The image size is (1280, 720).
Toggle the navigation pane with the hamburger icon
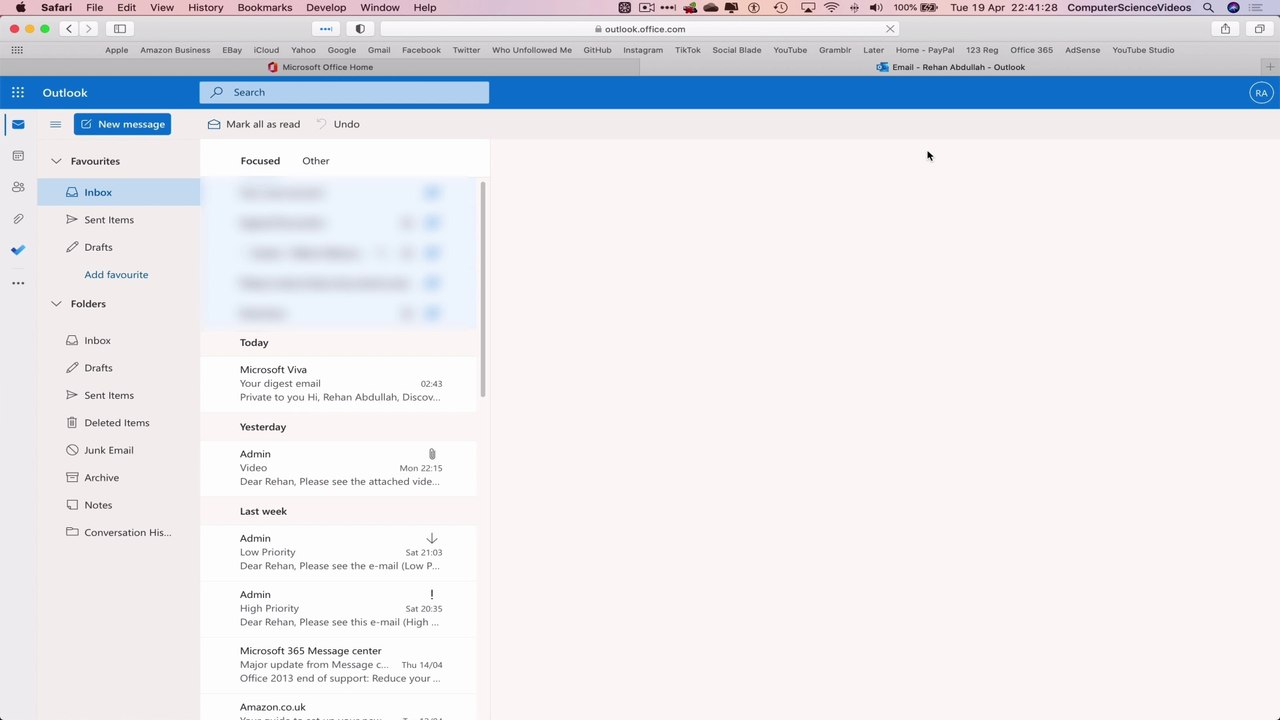(55, 124)
